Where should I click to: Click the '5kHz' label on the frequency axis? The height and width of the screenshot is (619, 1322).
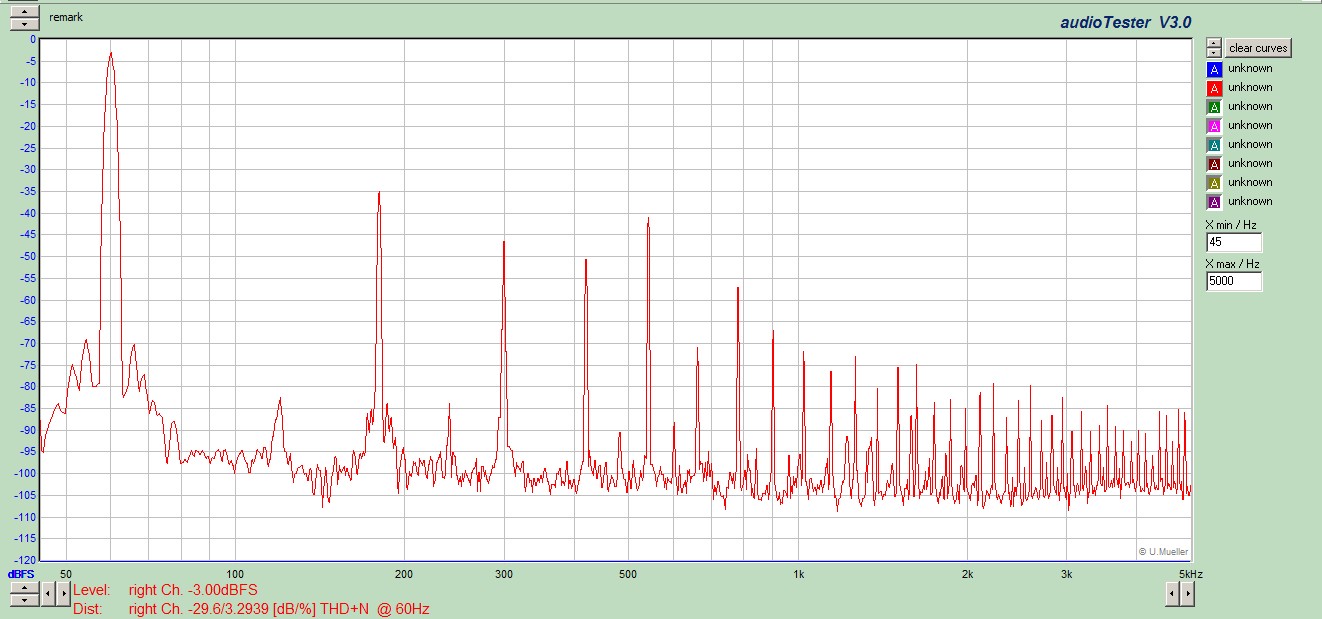1190,574
